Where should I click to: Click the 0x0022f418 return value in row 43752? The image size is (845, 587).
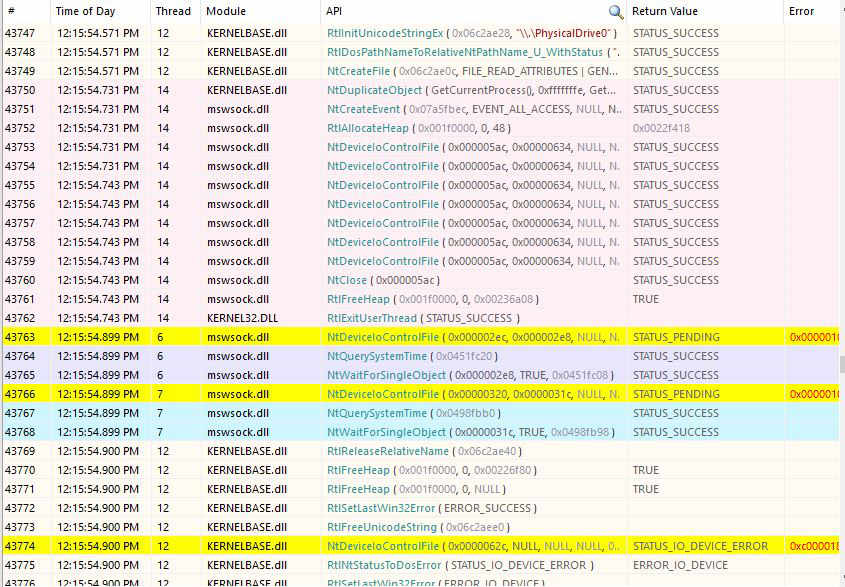pyautogui.click(x=661, y=128)
